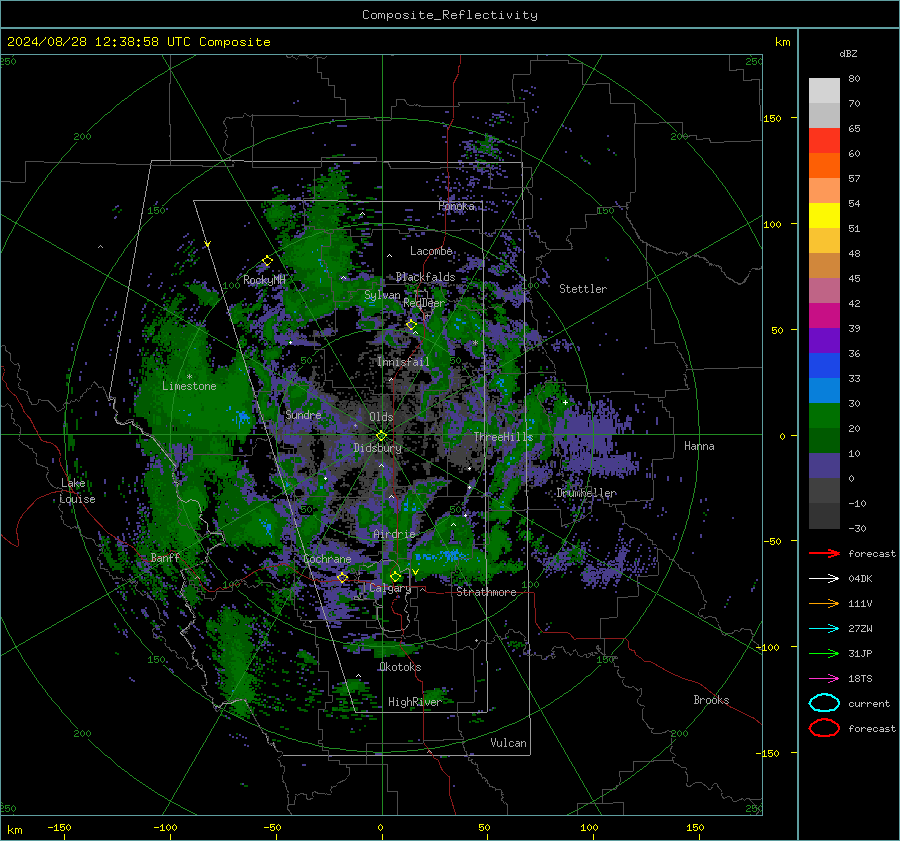Viewport: 900px width, 841px height.
Task: Click the HighRiver label
Action: (414, 702)
